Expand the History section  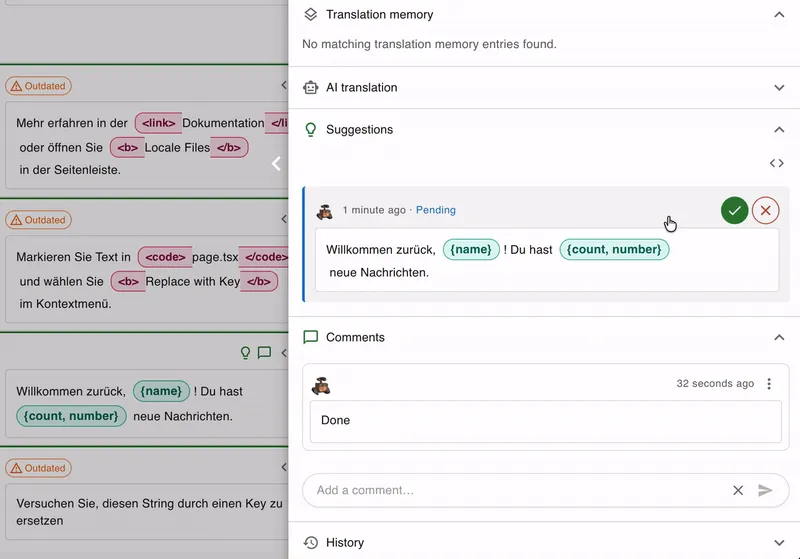coord(779,543)
